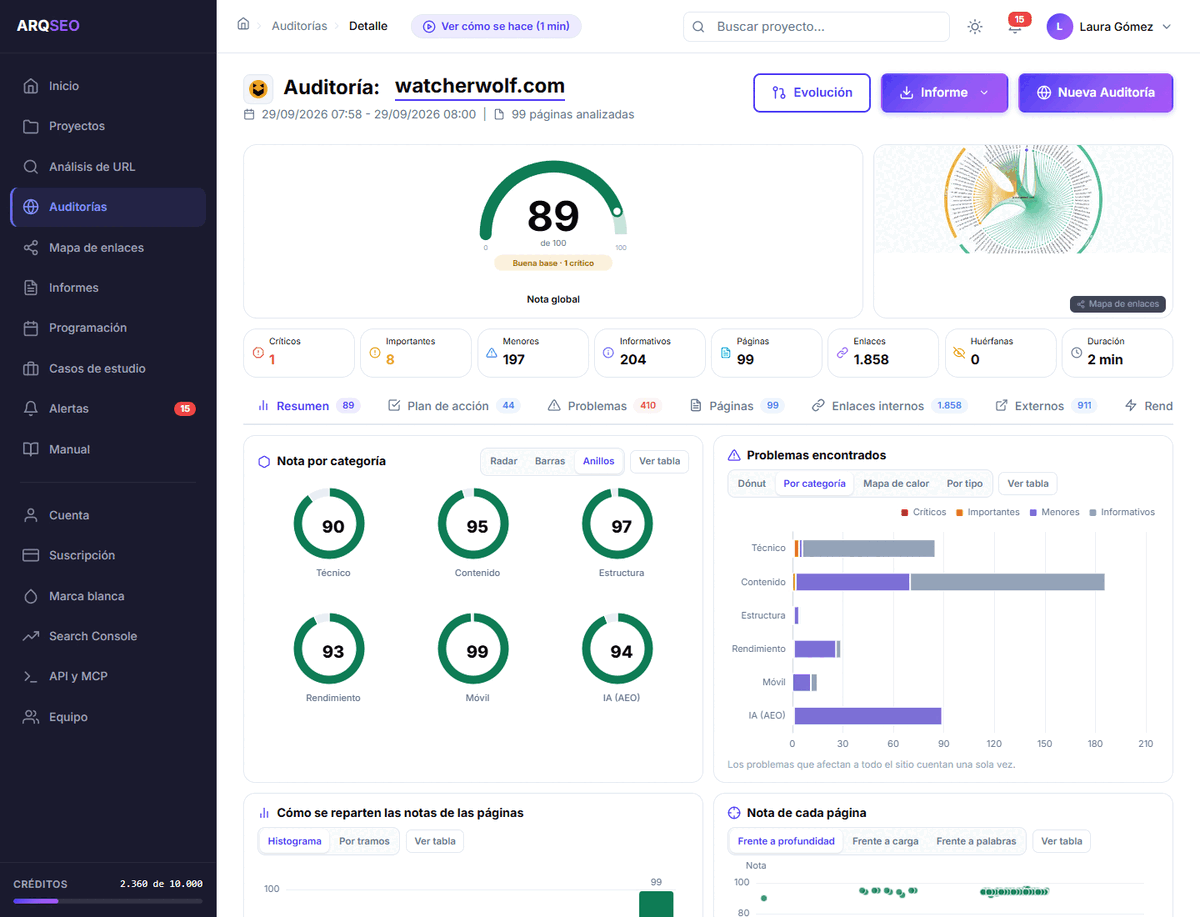
Task: Open Manual in the sidebar
Action: pyautogui.click(x=108, y=449)
